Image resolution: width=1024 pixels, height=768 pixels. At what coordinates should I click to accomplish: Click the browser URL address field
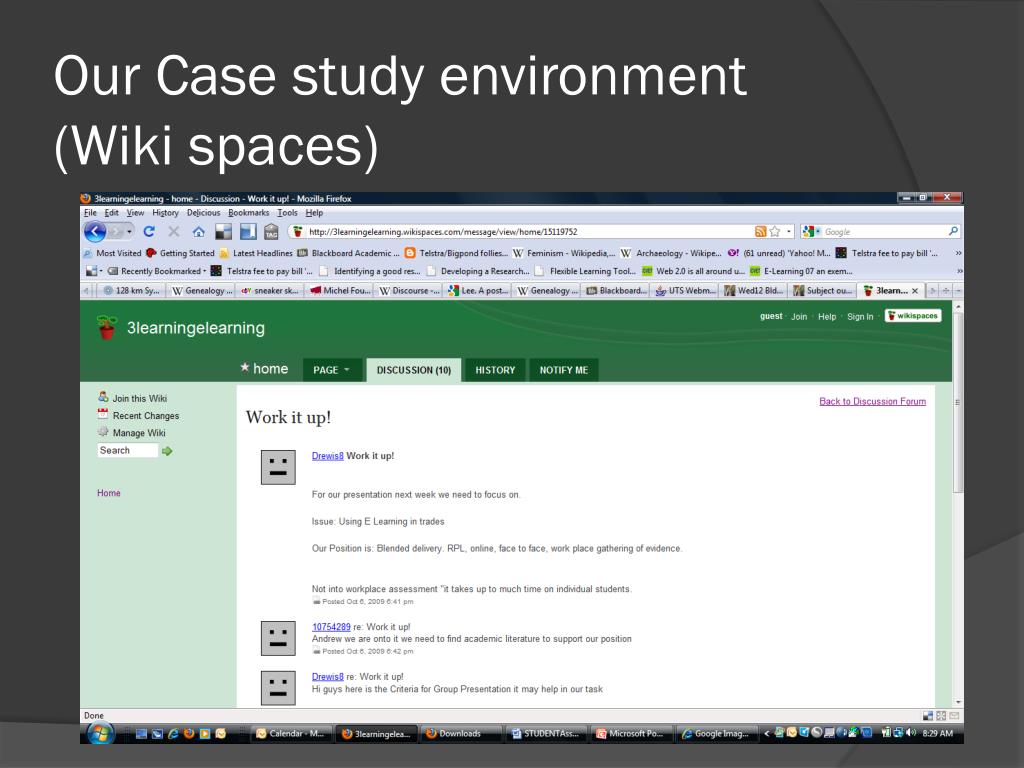(x=520, y=232)
